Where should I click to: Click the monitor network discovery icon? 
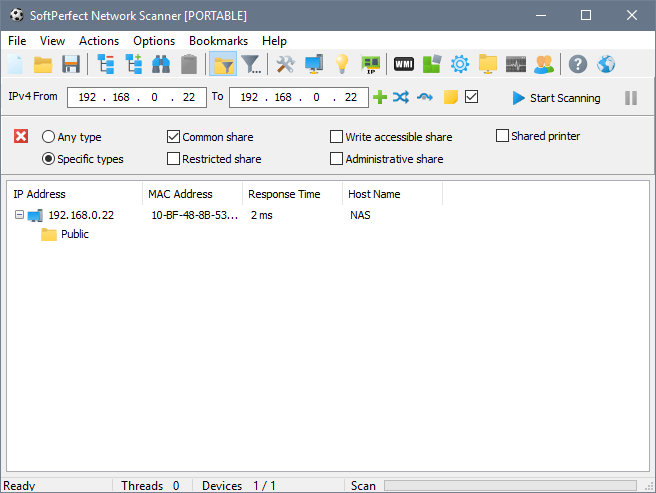pyautogui.click(x=314, y=64)
